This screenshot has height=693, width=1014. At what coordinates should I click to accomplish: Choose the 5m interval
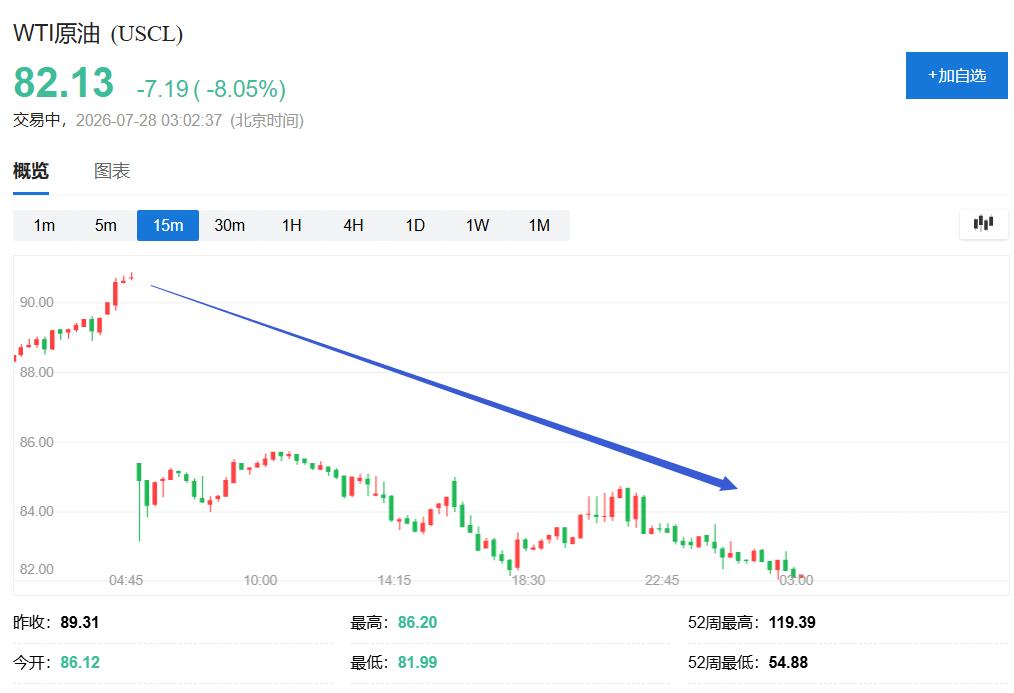pos(106,225)
